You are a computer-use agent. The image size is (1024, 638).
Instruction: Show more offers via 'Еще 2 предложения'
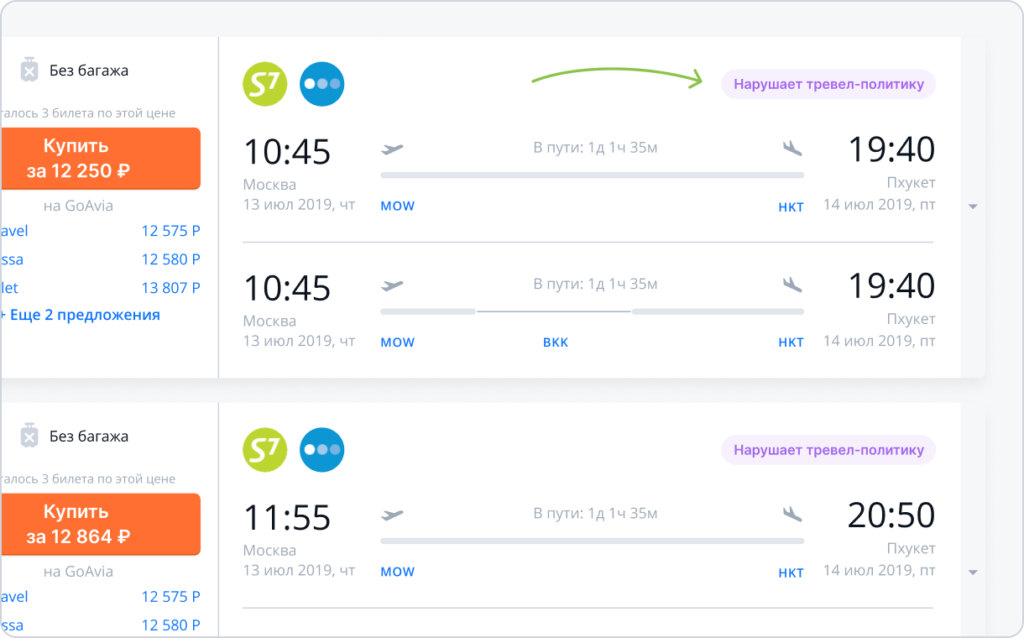click(x=81, y=315)
